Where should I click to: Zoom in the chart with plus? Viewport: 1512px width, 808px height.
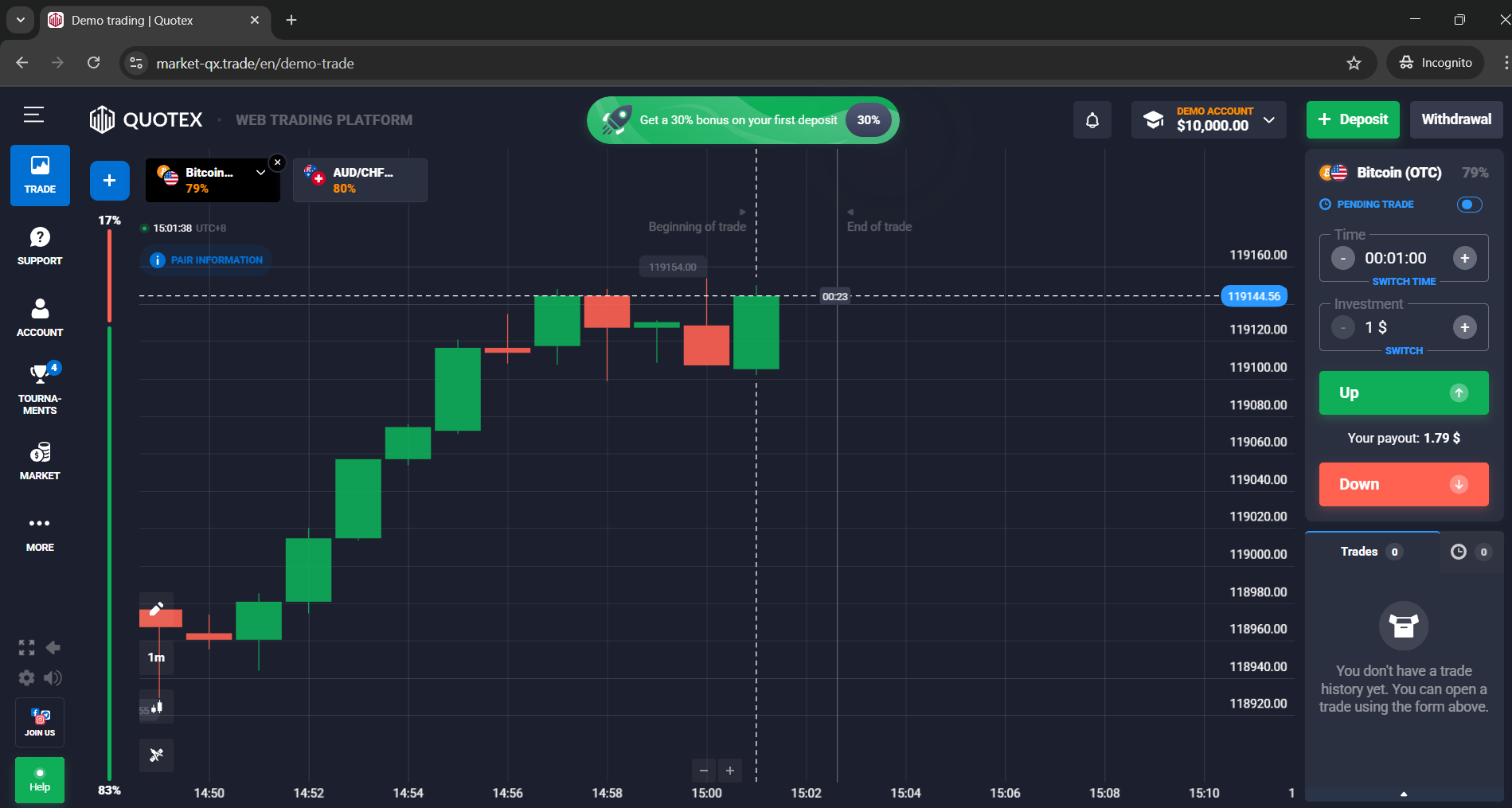[x=730, y=771]
